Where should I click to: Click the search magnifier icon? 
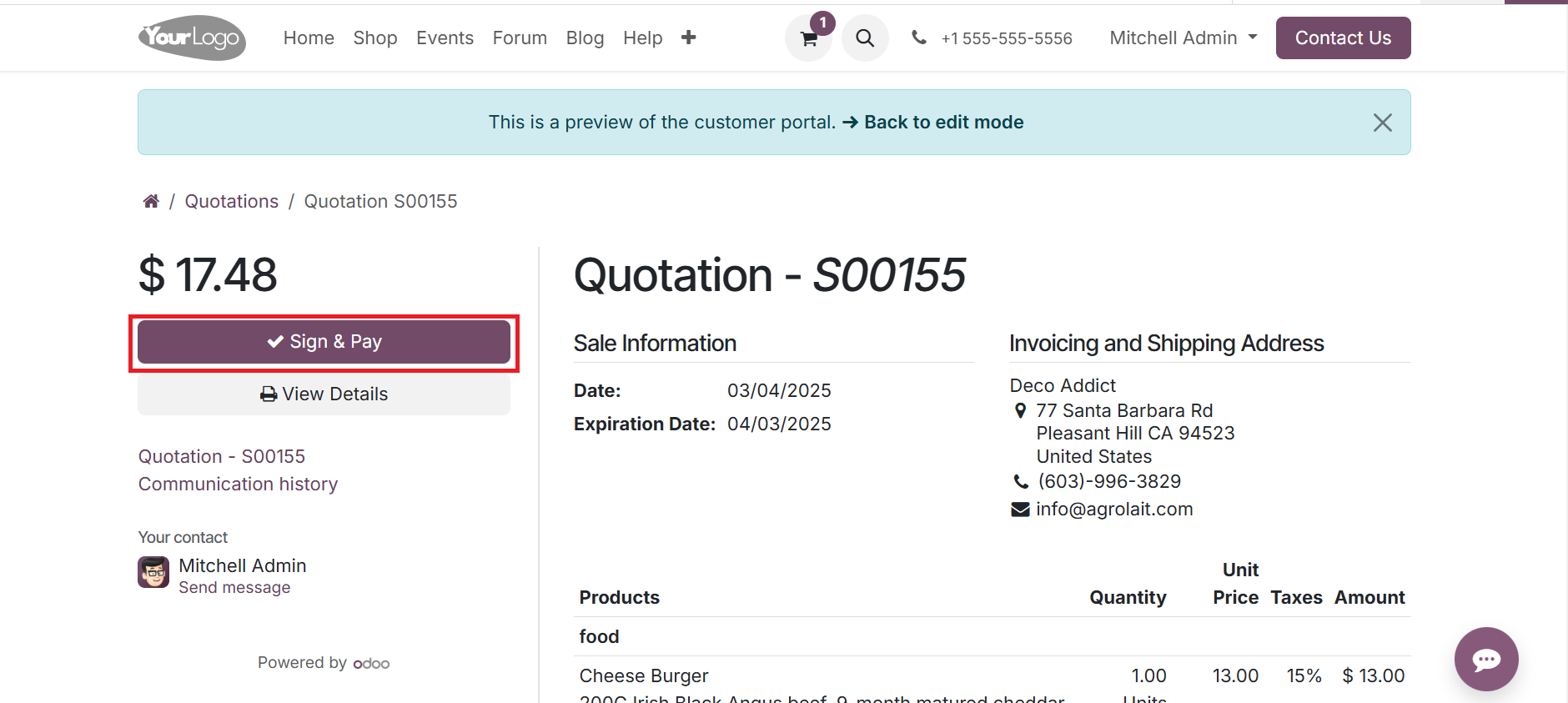pos(865,38)
